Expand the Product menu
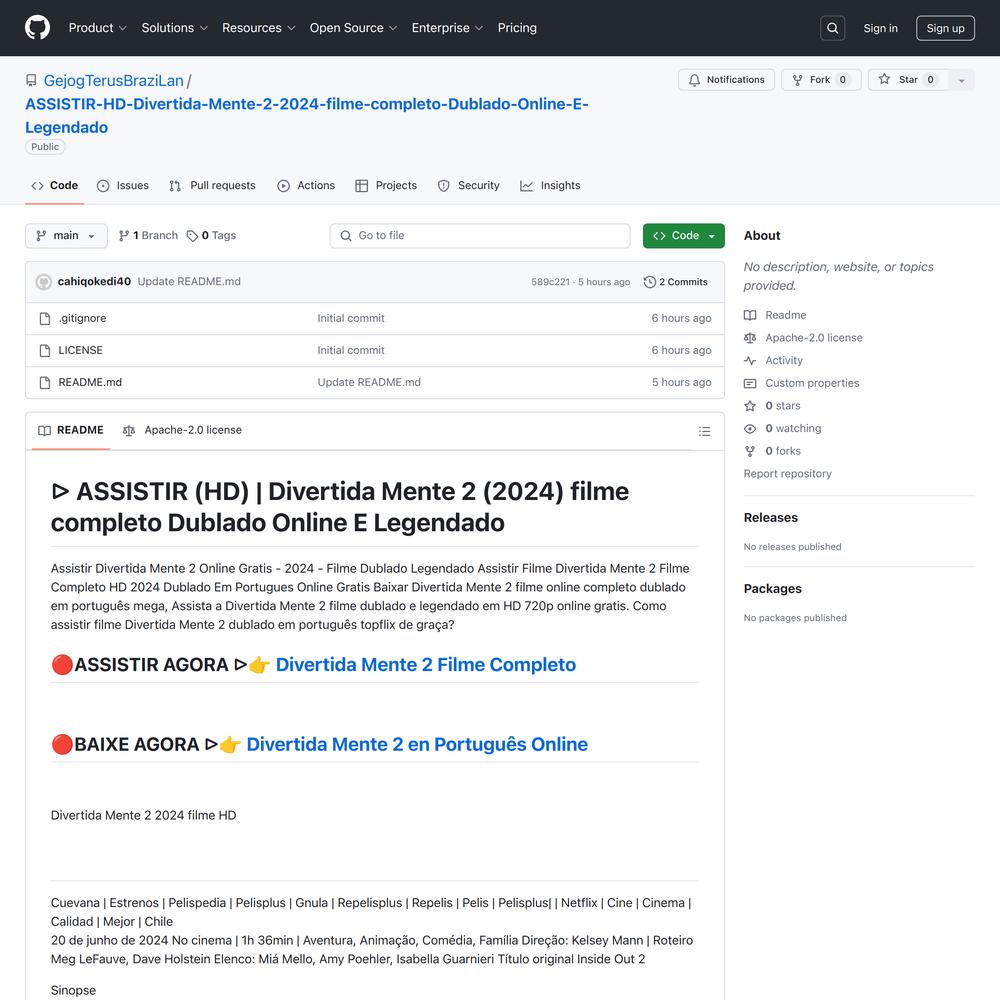1000x1000 pixels. [x=98, y=28]
